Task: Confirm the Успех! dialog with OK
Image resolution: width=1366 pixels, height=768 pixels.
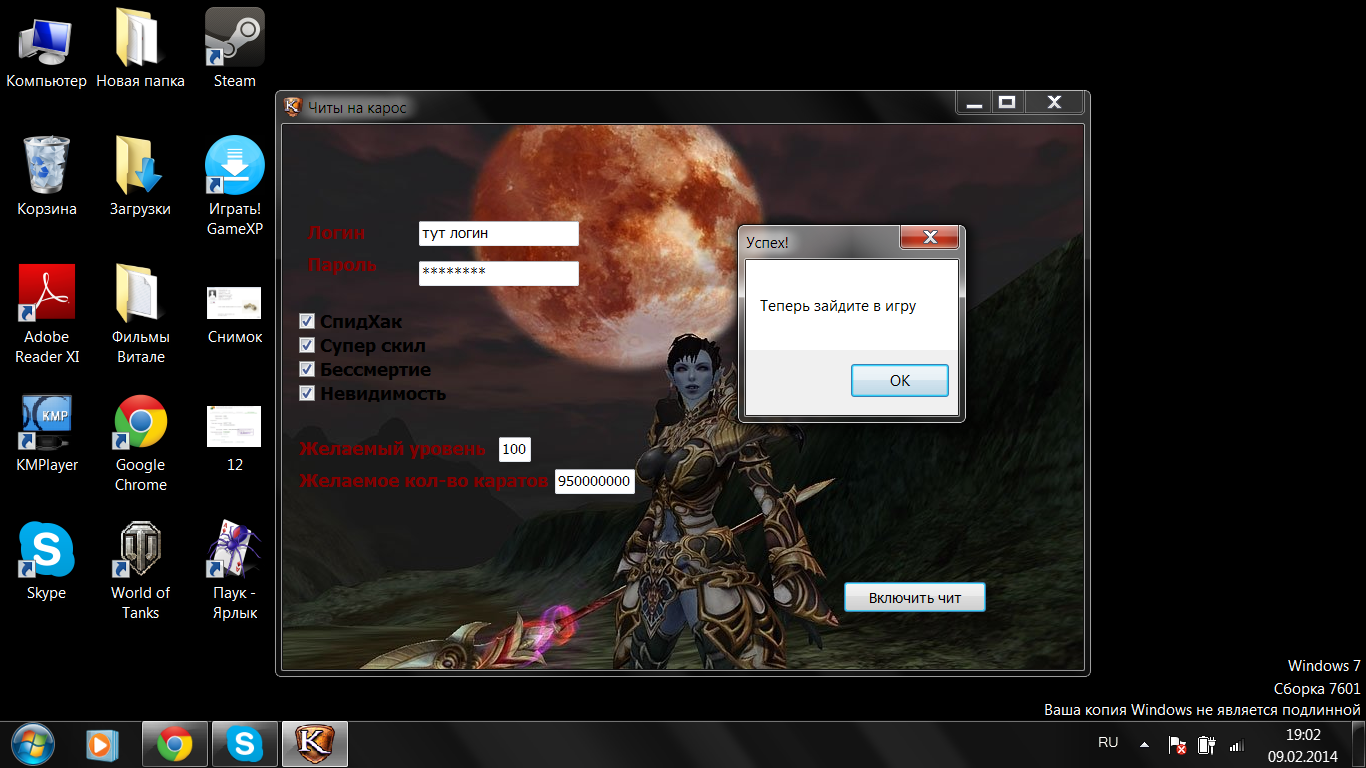Action: point(900,380)
